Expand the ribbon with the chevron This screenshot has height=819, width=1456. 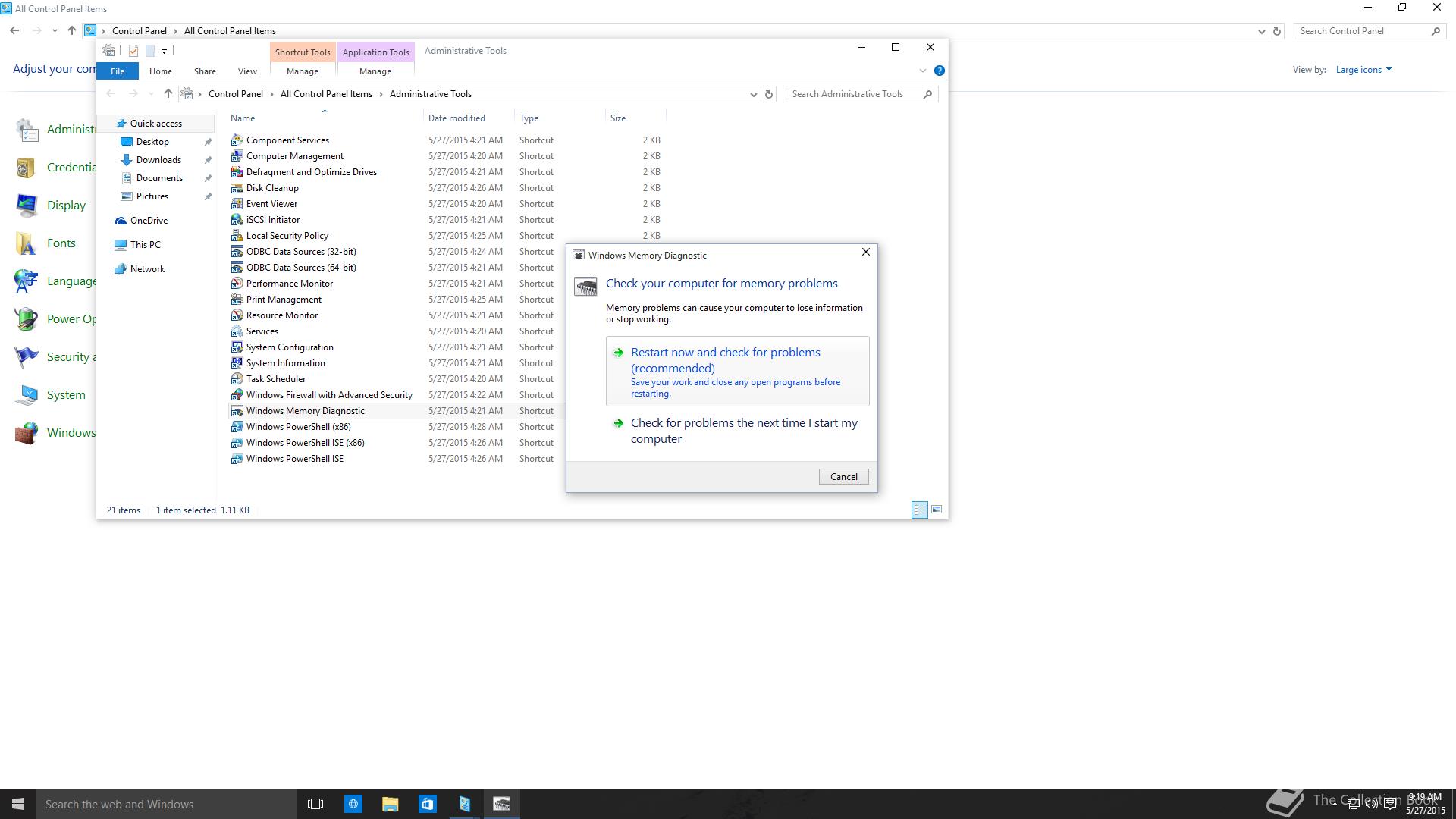tap(923, 71)
